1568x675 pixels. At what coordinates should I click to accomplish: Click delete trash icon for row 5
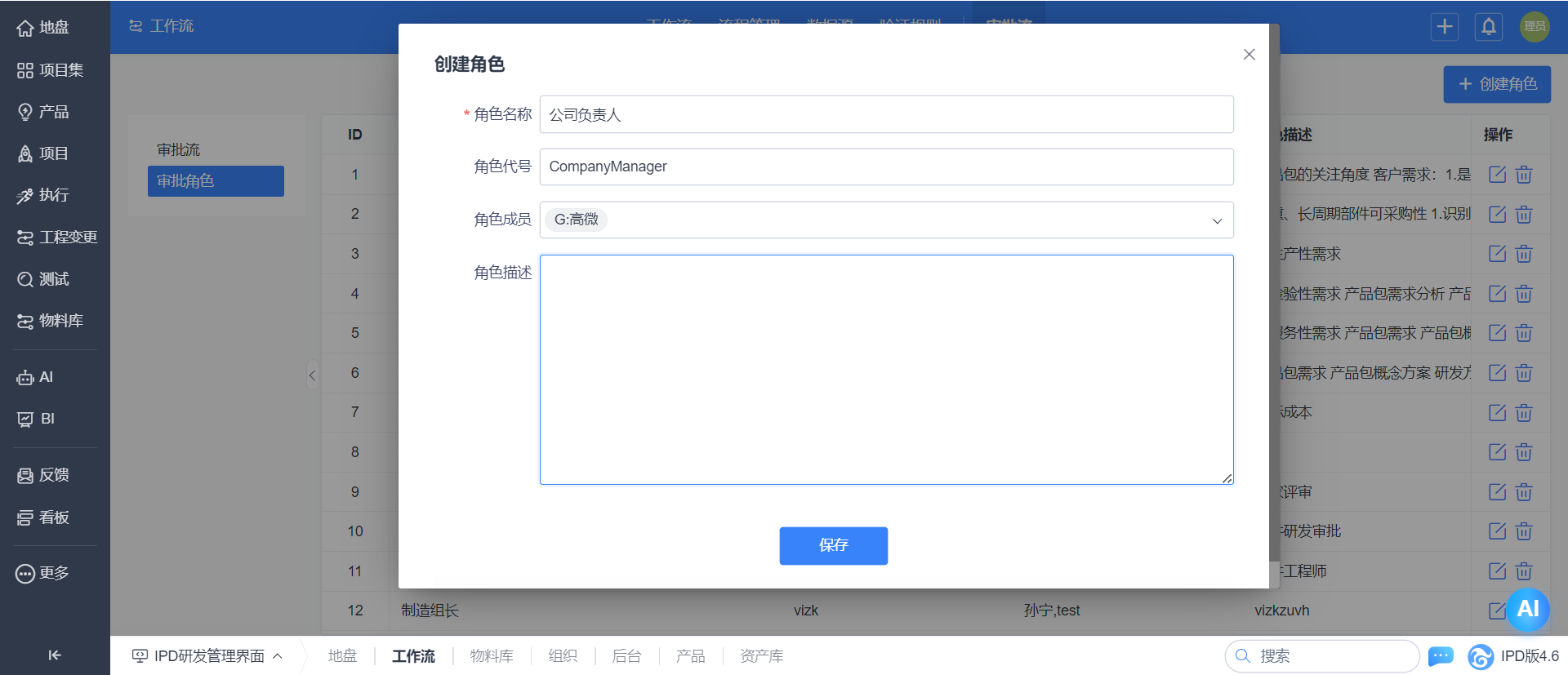click(1524, 333)
